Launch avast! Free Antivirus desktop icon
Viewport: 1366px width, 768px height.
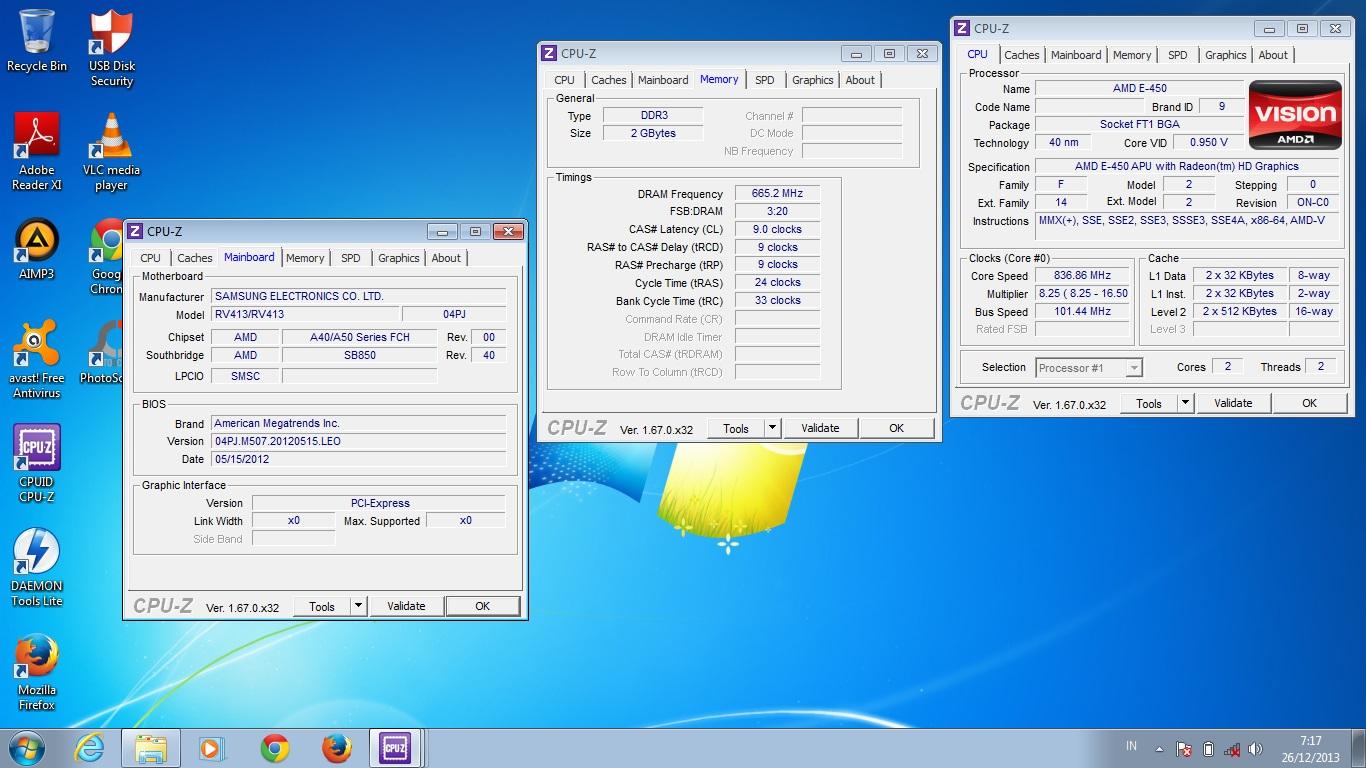click(37, 360)
